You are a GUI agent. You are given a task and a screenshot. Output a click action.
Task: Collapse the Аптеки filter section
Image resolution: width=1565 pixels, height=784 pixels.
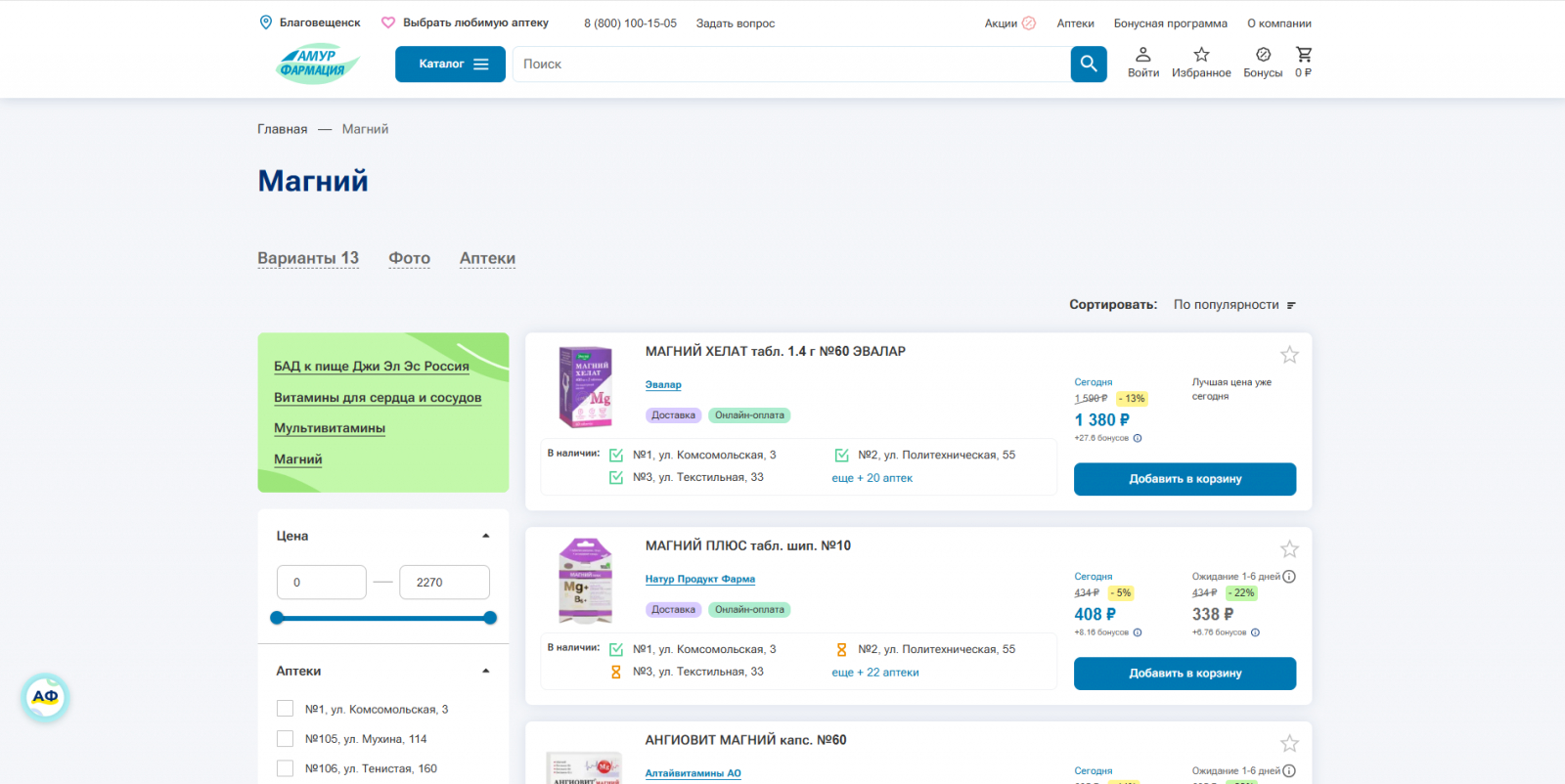(x=486, y=671)
